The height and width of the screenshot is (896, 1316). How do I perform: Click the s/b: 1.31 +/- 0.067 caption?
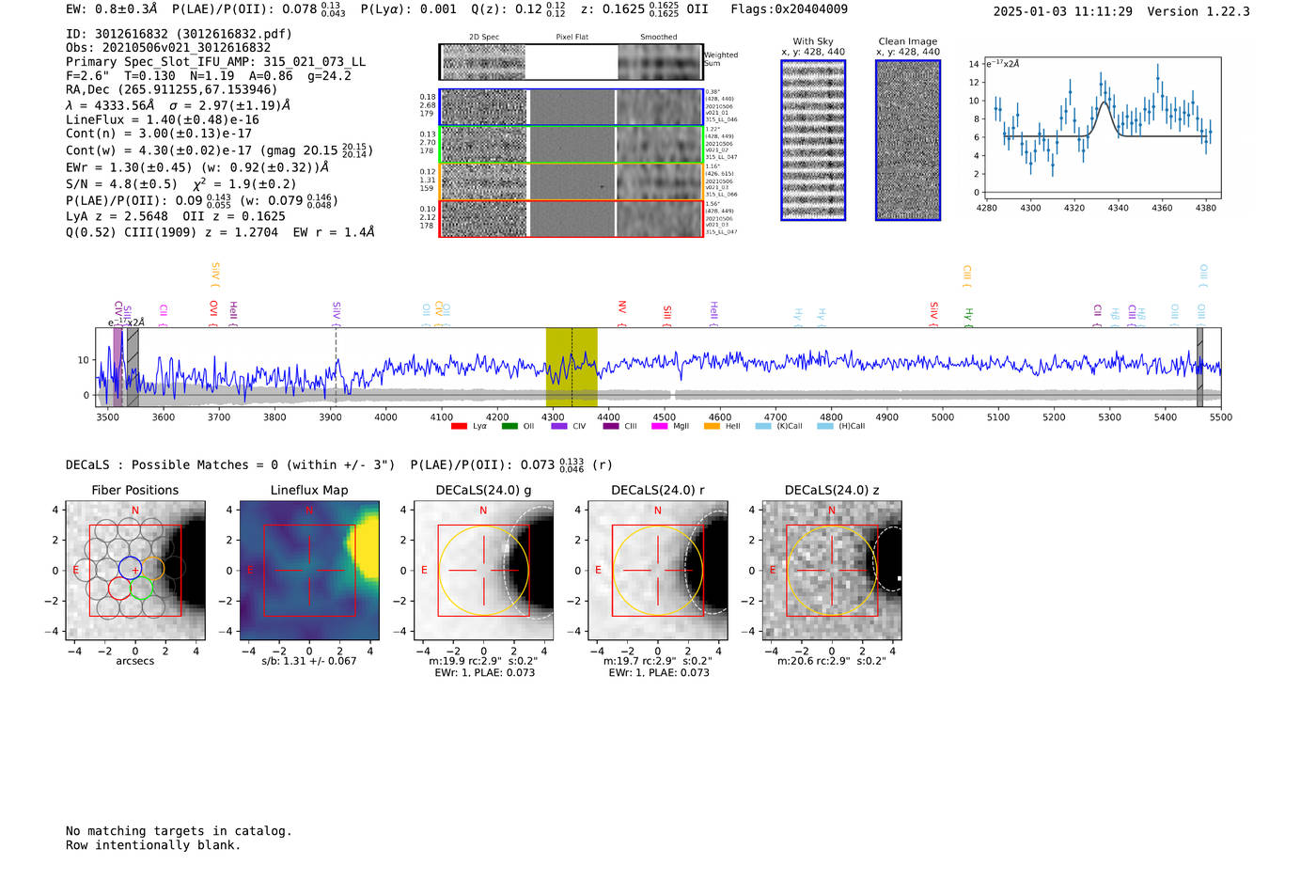[x=309, y=661]
